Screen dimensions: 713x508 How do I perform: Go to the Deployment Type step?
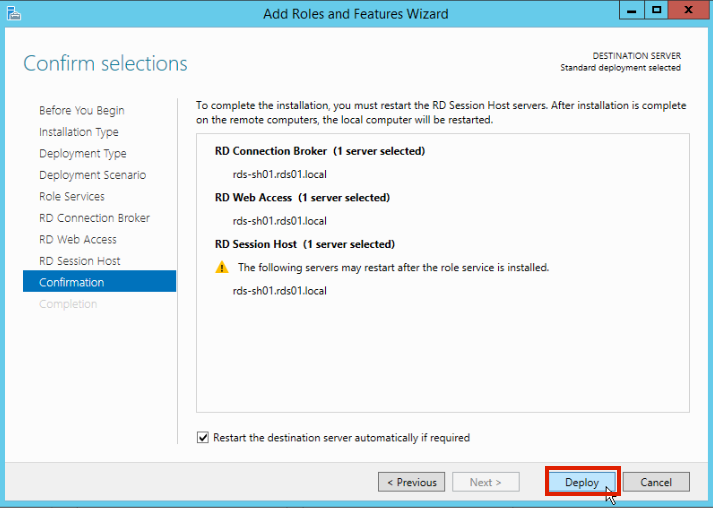[x=83, y=154]
